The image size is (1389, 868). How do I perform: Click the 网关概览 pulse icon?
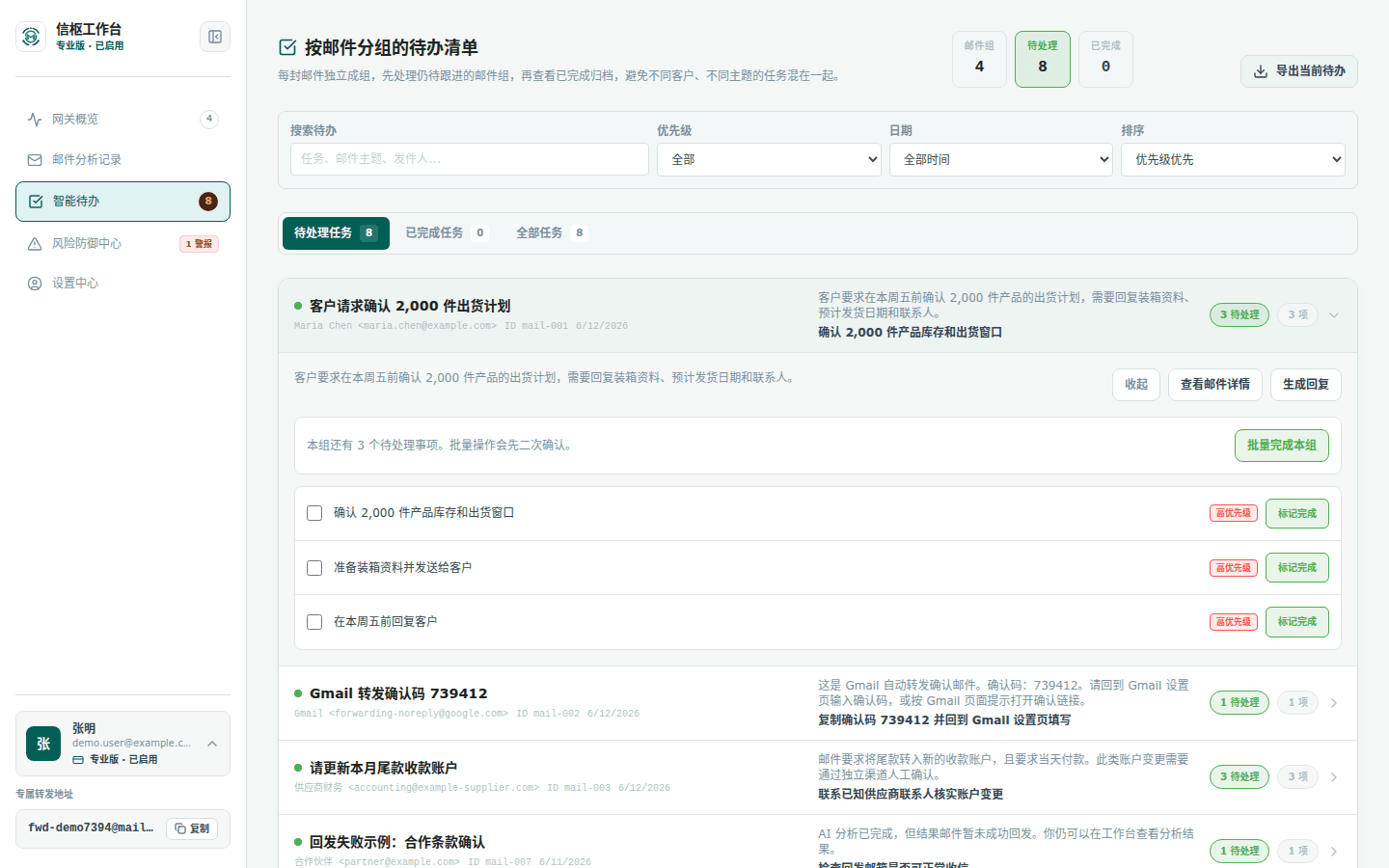tap(35, 120)
